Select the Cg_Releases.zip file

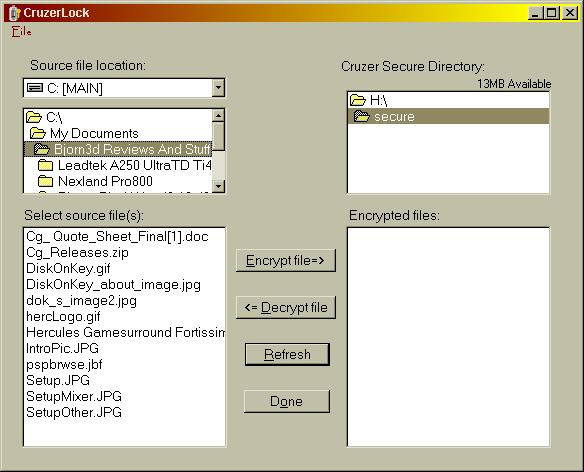click(77, 253)
